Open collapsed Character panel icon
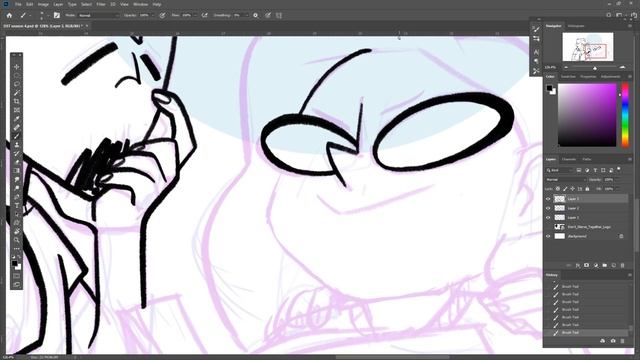Image resolution: width=640 pixels, height=360 pixels. click(x=536, y=52)
